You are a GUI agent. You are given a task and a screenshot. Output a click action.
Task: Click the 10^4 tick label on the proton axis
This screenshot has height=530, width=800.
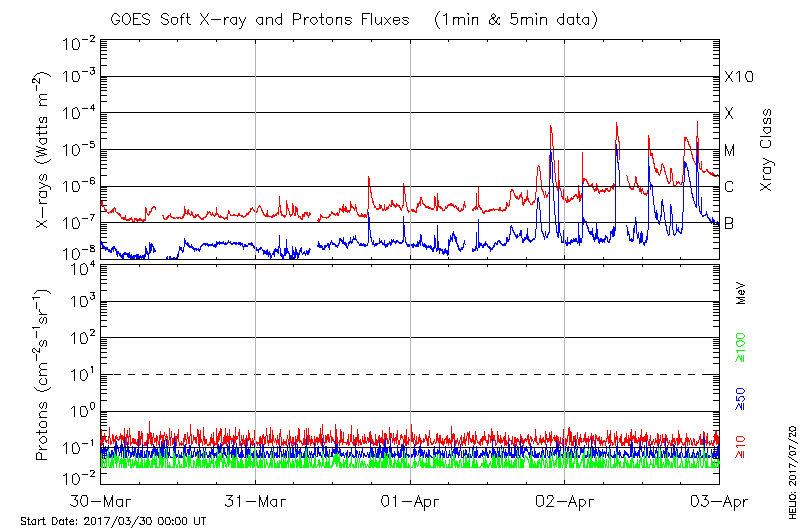pyautogui.click(x=82, y=267)
